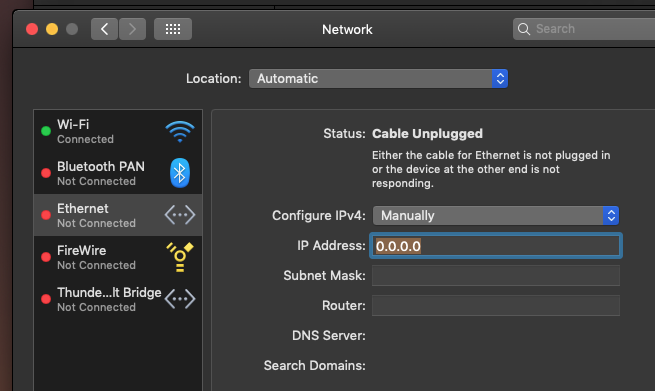Viewport: 655px width, 391px height.
Task: Select Thunderbolt Bridge in the service list
Action: 118,299
